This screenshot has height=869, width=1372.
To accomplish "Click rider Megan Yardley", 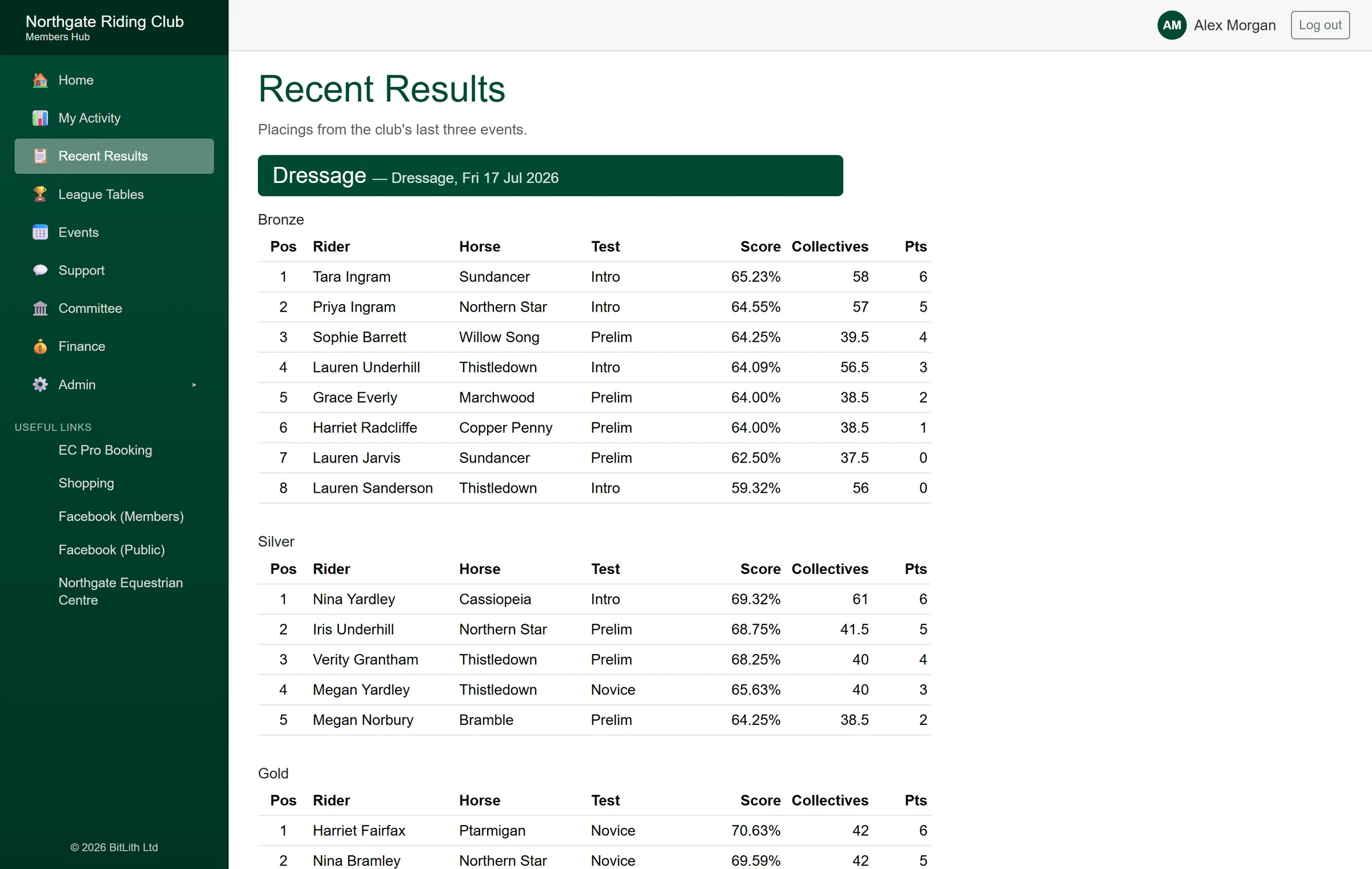I will [x=361, y=690].
